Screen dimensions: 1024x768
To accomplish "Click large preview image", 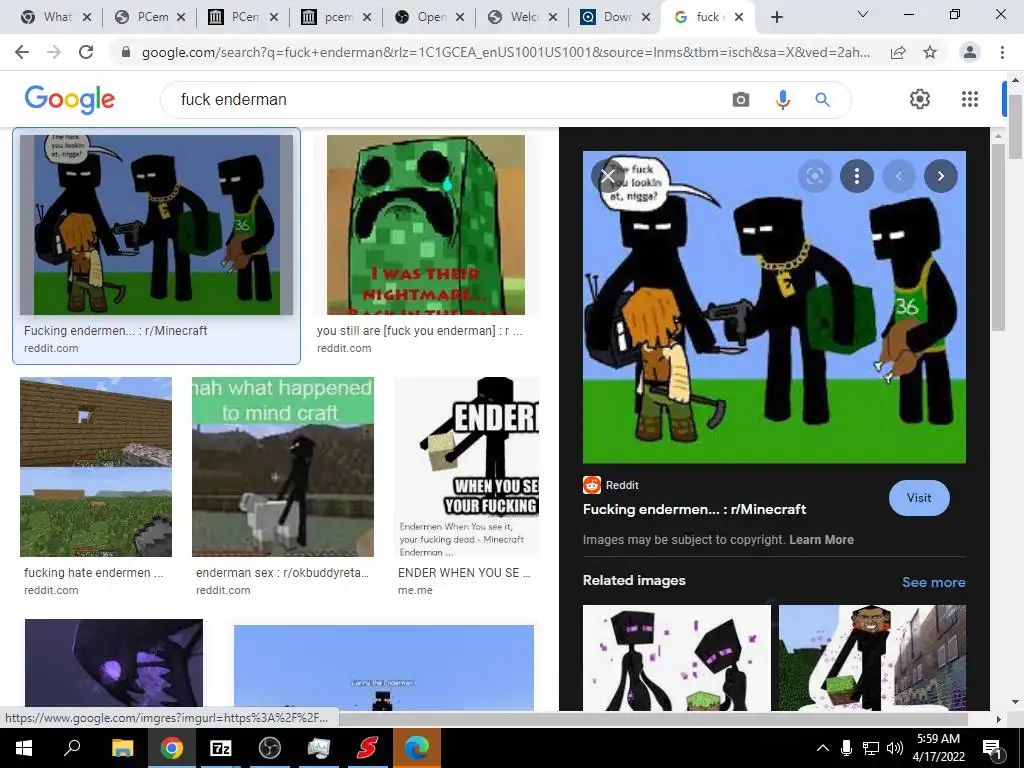I will (x=774, y=307).
